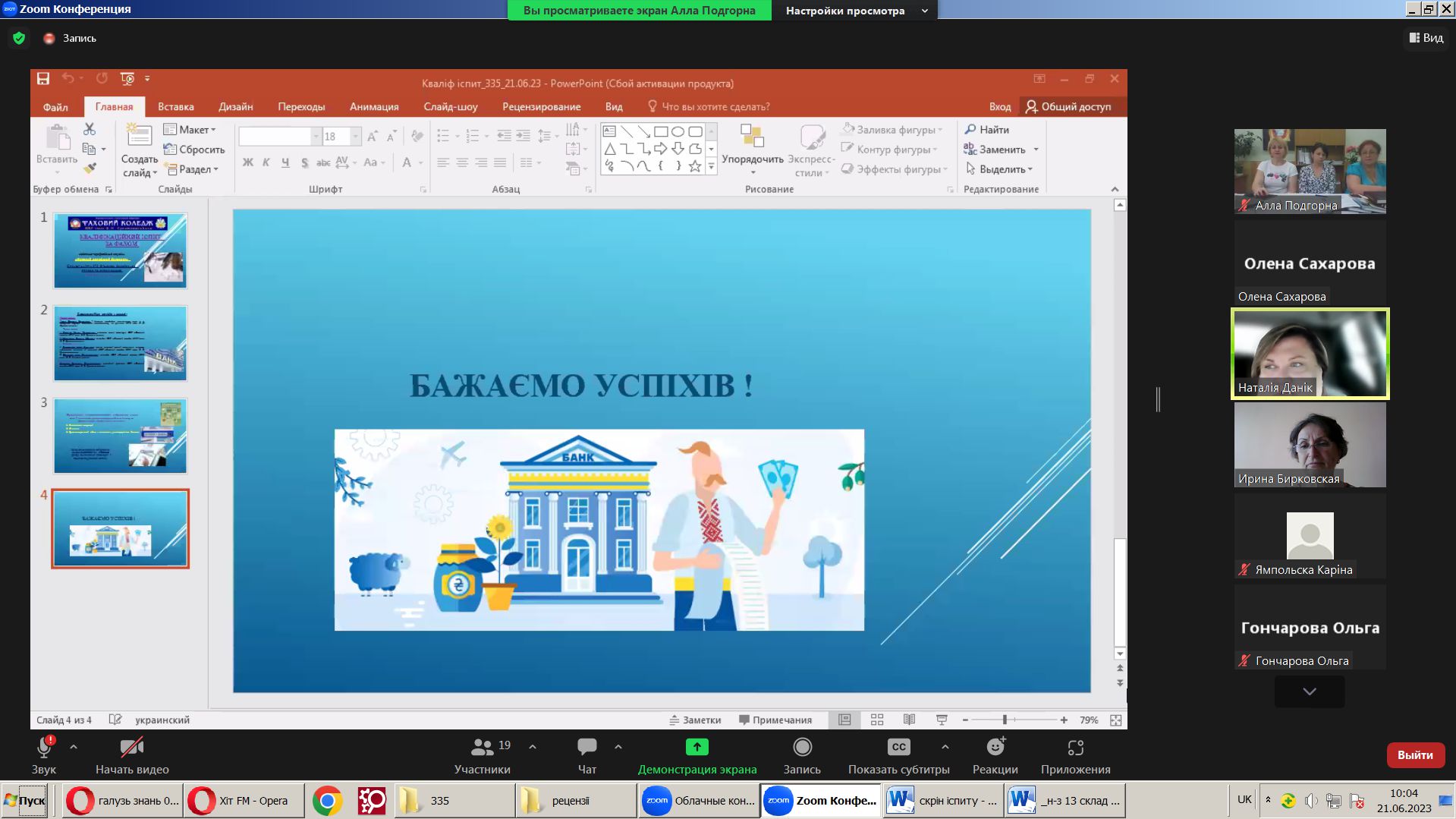Image resolution: width=1456 pixels, height=819 pixels.
Task: Select Наталія Данік video thumbnail
Action: tap(1310, 354)
